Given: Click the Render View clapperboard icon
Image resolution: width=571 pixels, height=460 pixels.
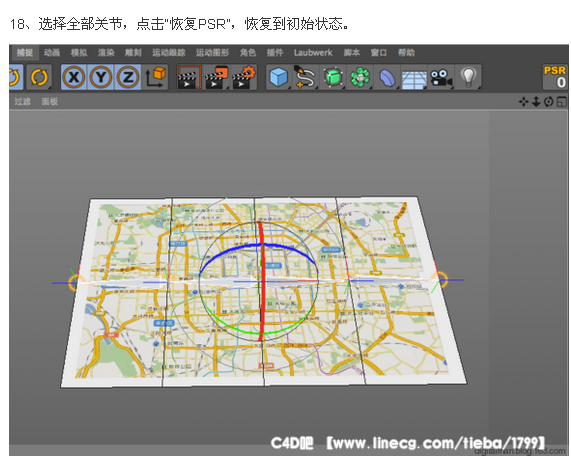Looking at the screenshot, I should click(x=189, y=77).
